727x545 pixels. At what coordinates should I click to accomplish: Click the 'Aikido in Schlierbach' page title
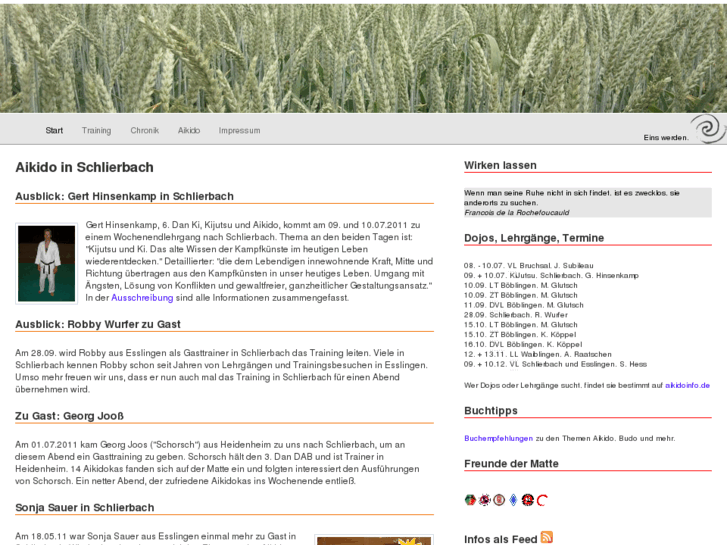click(x=84, y=167)
